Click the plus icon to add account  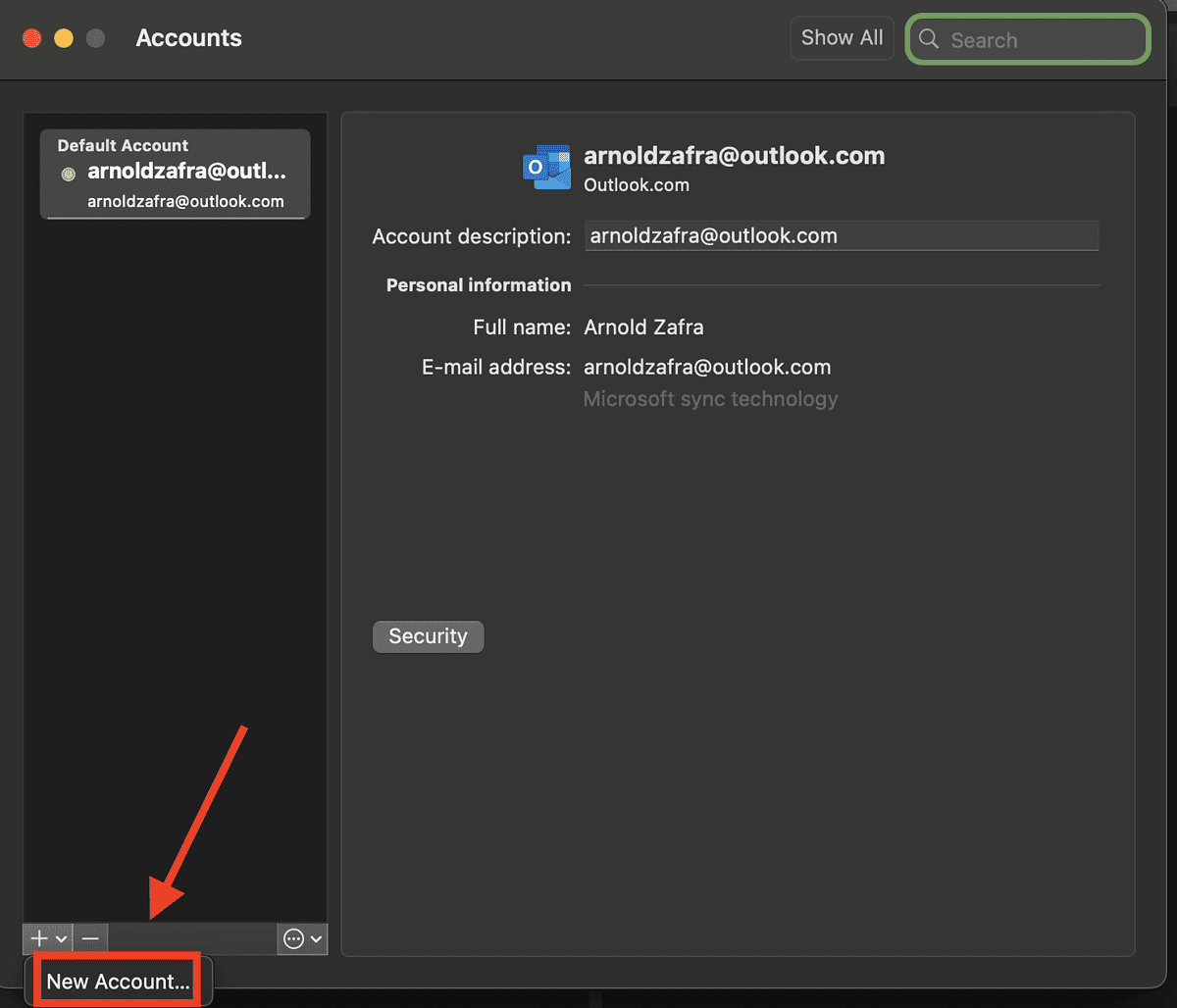tap(39, 938)
